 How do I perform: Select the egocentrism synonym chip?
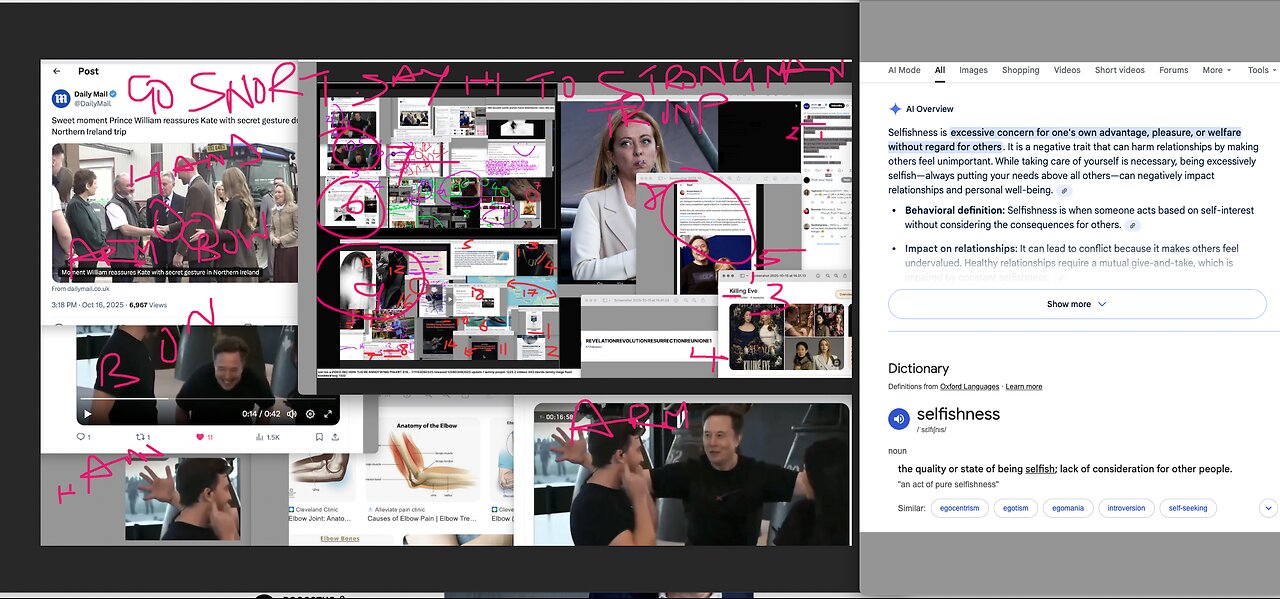[x=959, y=508]
